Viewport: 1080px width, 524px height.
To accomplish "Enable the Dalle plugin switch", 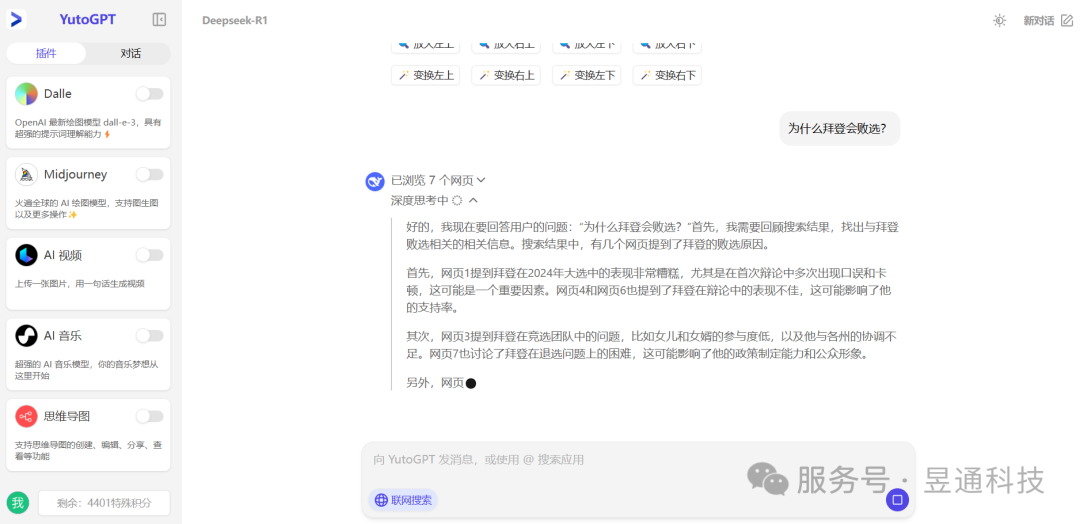I will pyautogui.click(x=149, y=94).
